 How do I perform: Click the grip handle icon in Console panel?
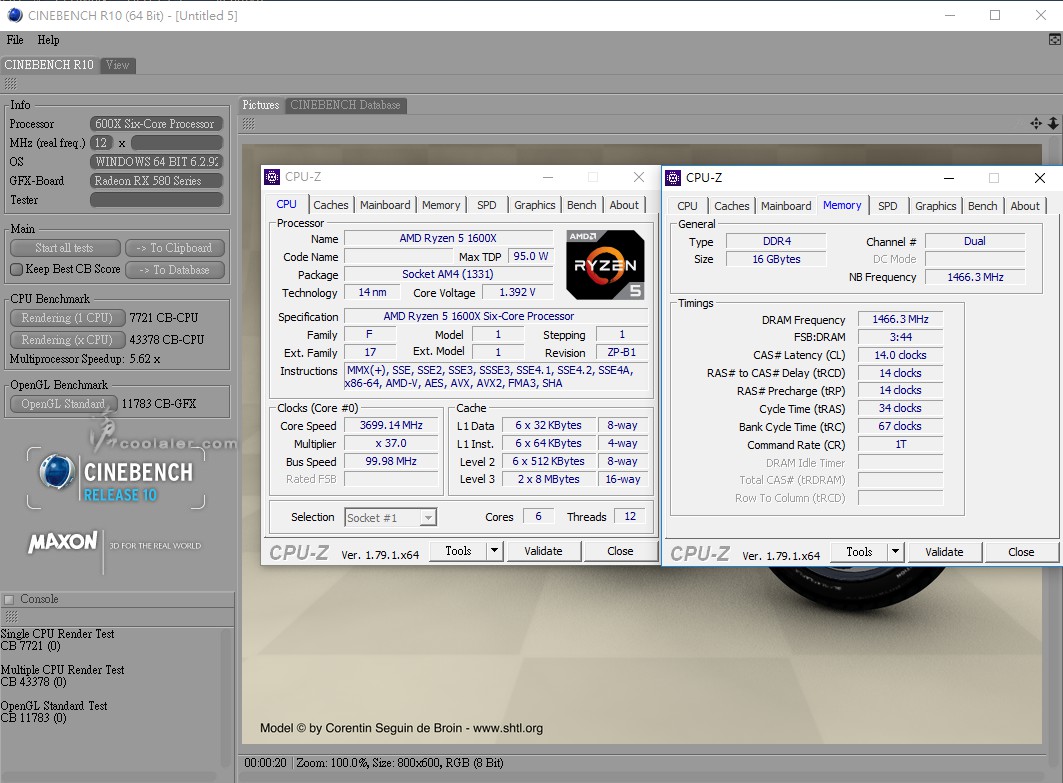click(11, 616)
